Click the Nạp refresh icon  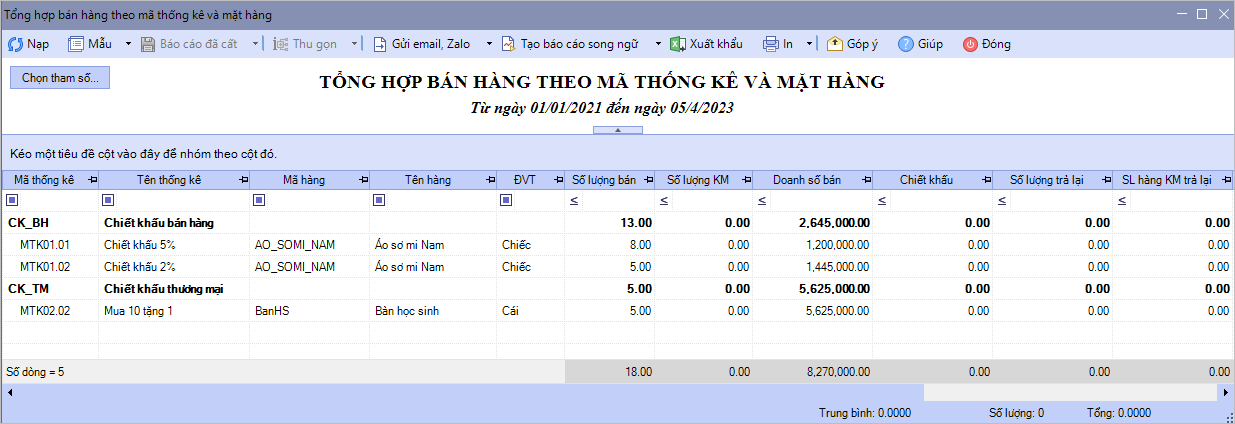[x=16, y=44]
